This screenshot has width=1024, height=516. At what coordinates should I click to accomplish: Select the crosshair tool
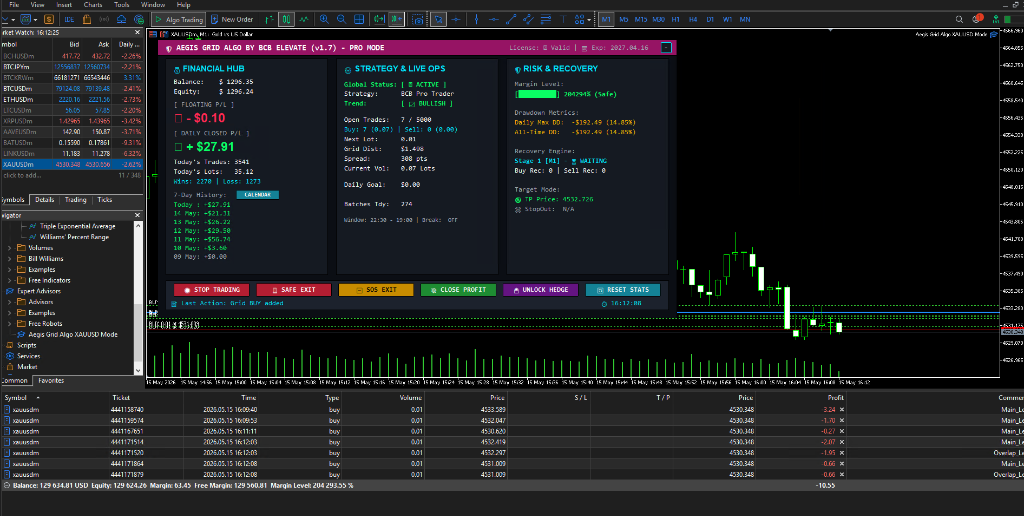[456, 20]
